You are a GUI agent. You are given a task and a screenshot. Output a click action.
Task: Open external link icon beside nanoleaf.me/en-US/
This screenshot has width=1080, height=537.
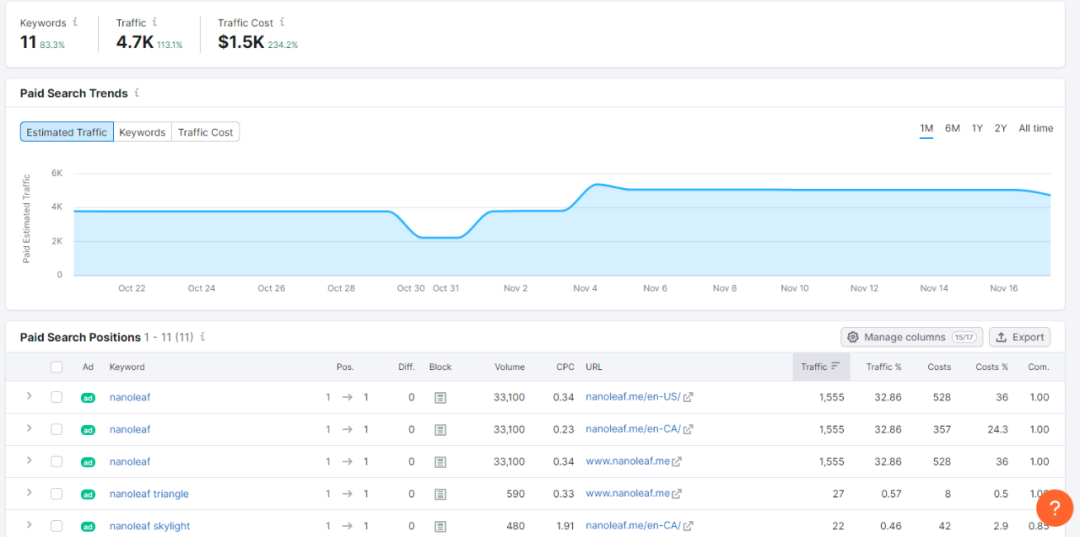pyautogui.click(x=688, y=397)
